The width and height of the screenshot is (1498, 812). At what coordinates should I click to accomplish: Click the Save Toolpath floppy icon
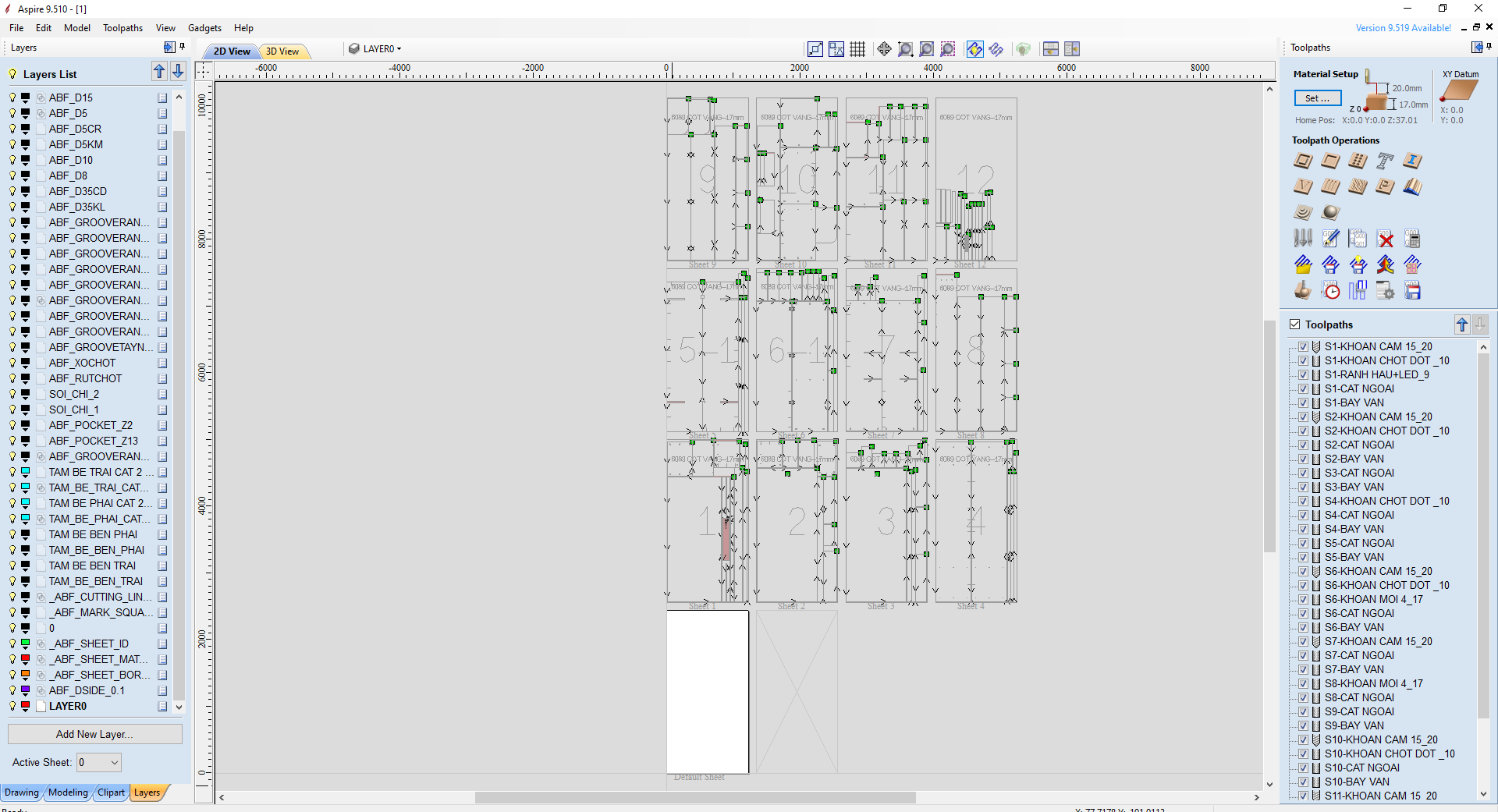(1412, 291)
